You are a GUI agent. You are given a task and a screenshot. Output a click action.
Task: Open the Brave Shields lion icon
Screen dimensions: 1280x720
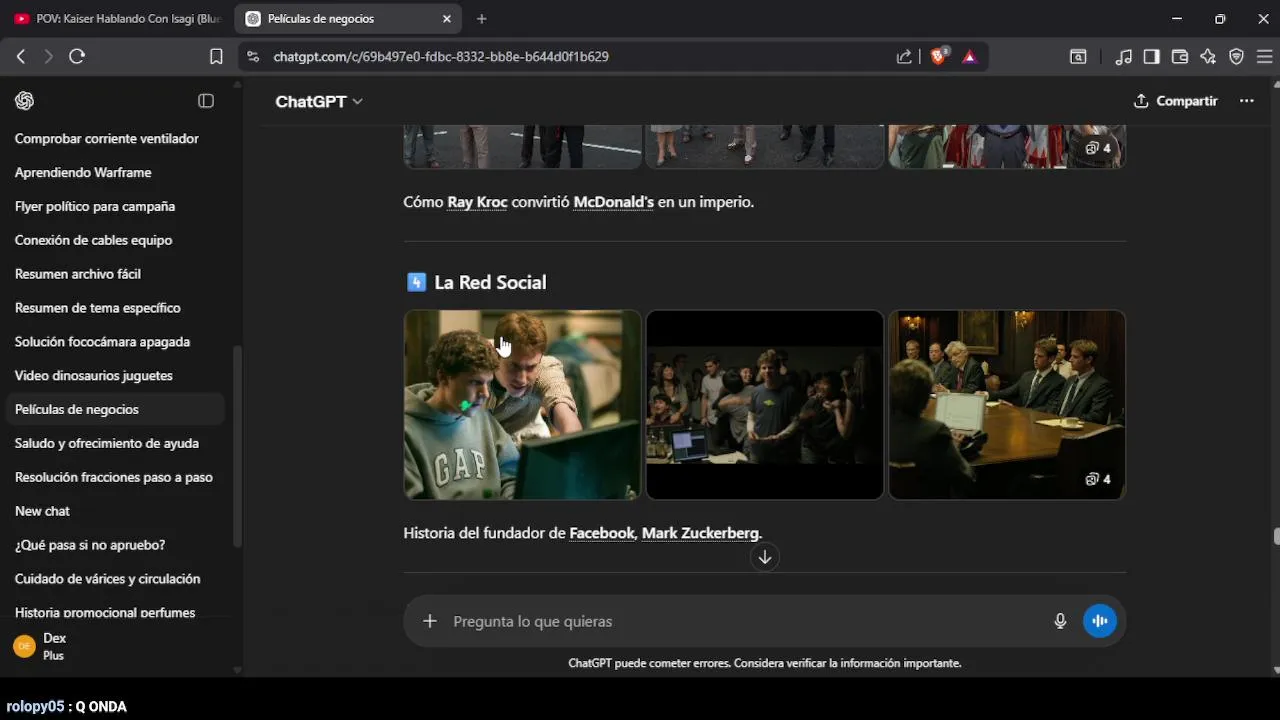tap(939, 56)
